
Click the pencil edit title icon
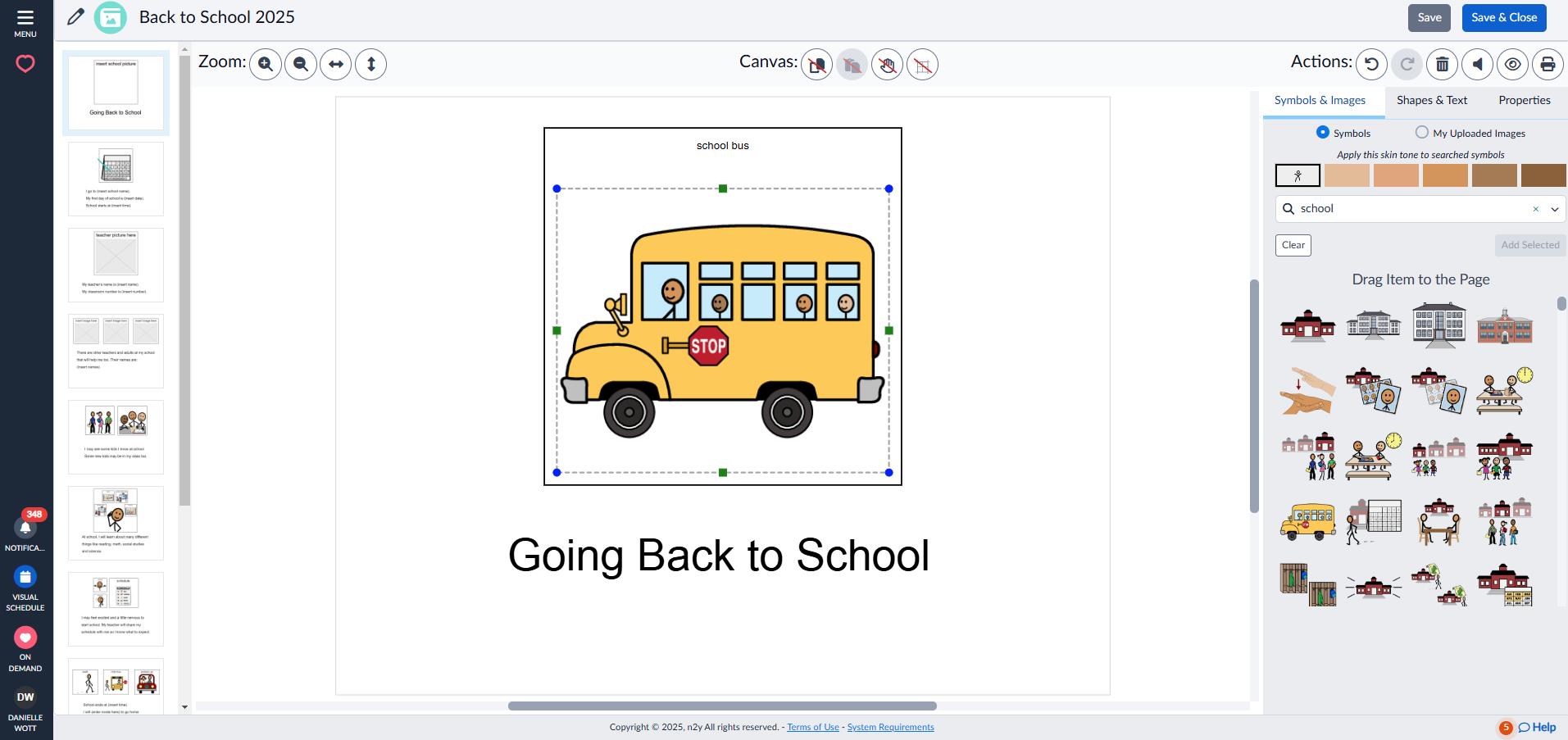pos(75,17)
